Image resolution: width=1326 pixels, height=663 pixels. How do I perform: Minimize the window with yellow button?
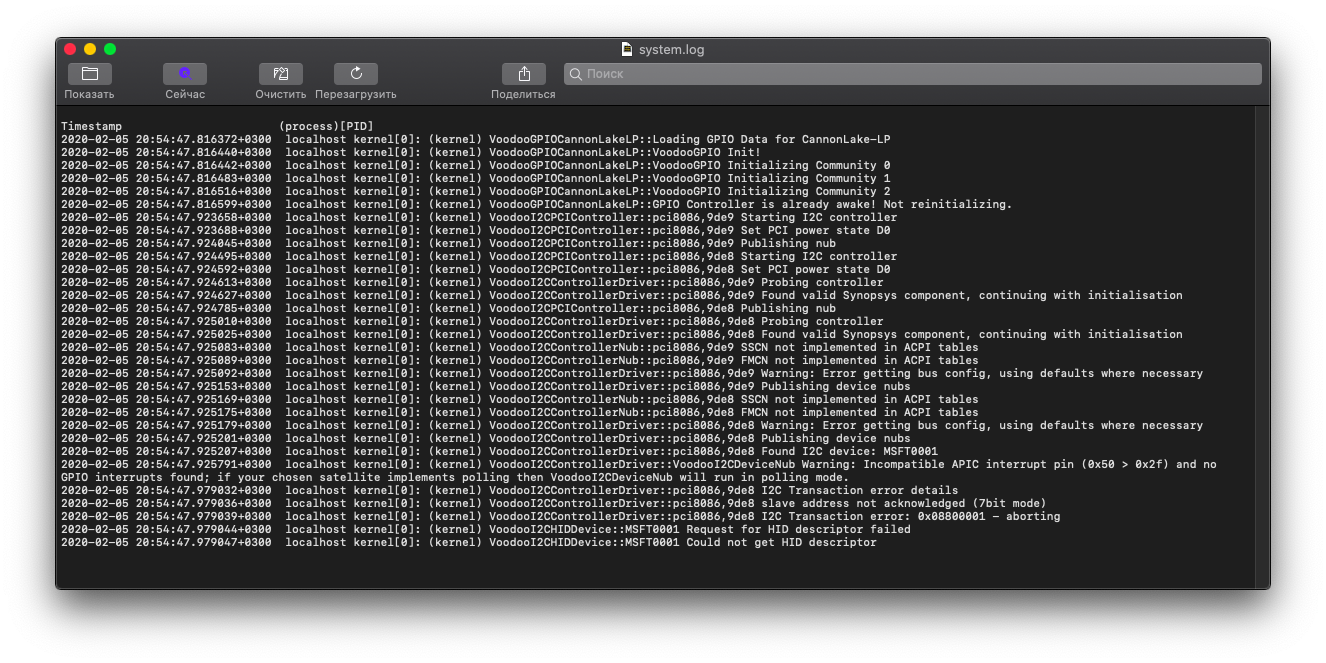point(90,49)
